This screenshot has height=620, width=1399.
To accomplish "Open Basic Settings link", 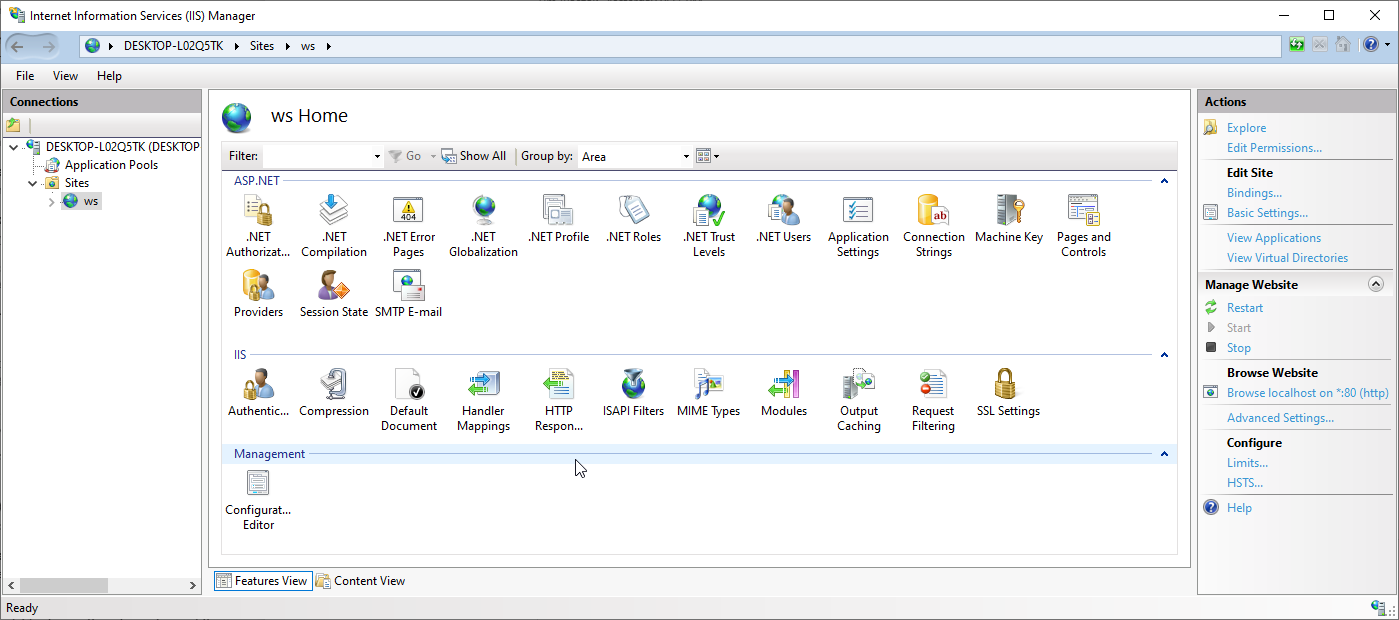I will 1267,213.
